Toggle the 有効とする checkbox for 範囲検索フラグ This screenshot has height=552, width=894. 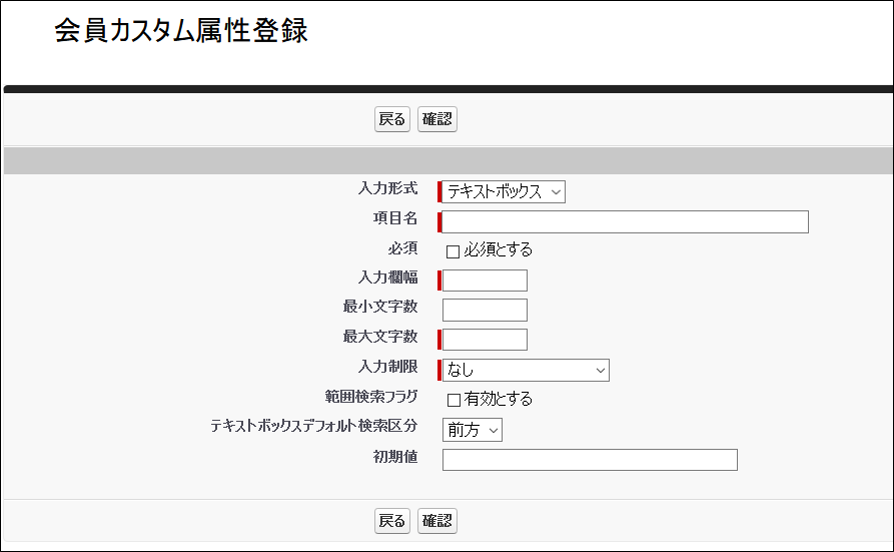tap(453, 400)
